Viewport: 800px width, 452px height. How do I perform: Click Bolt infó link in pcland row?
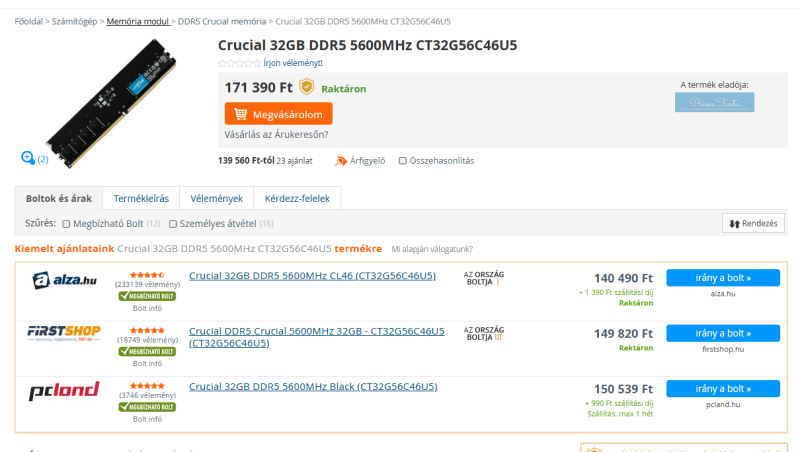(x=147, y=419)
